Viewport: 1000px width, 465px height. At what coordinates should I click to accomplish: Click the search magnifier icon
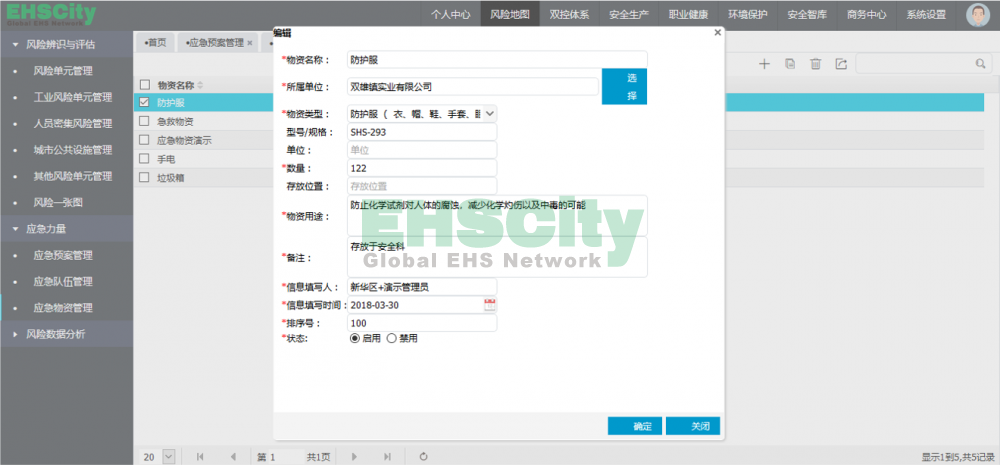980,64
